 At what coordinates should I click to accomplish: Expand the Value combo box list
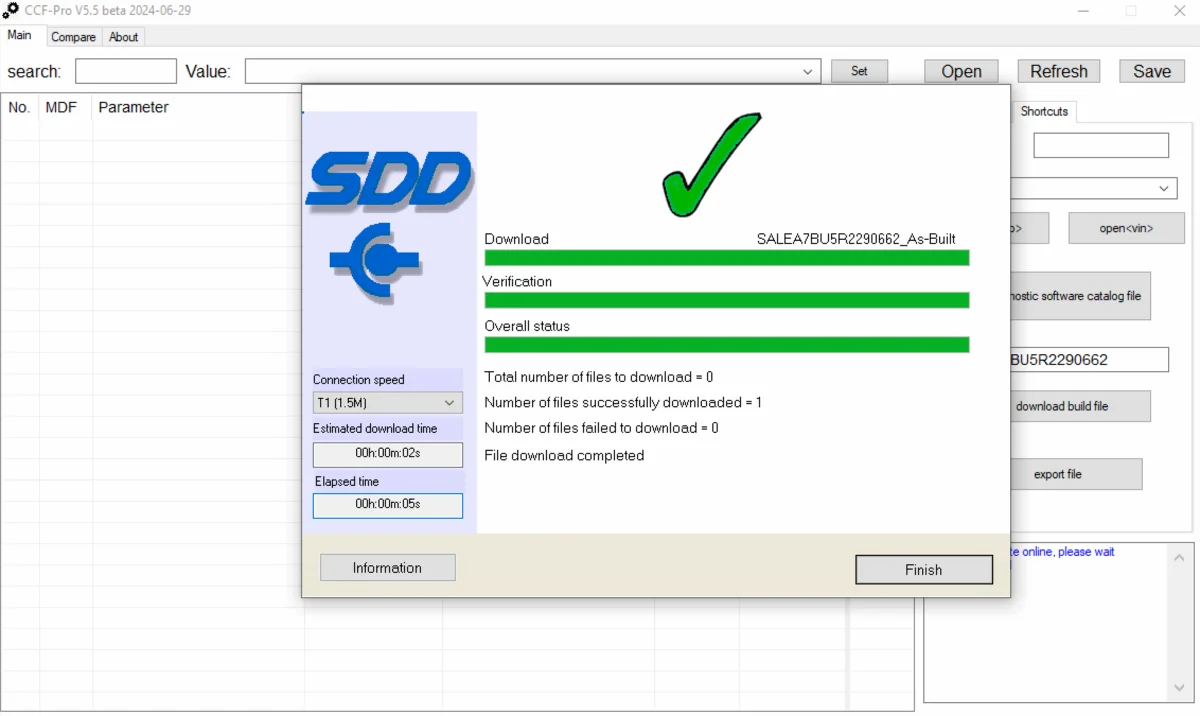pyautogui.click(x=808, y=71)
